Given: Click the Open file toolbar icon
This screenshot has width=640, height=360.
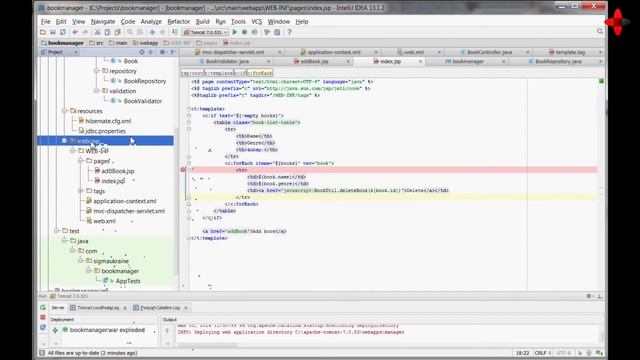Looking at the screenshot, I should 43,32.
